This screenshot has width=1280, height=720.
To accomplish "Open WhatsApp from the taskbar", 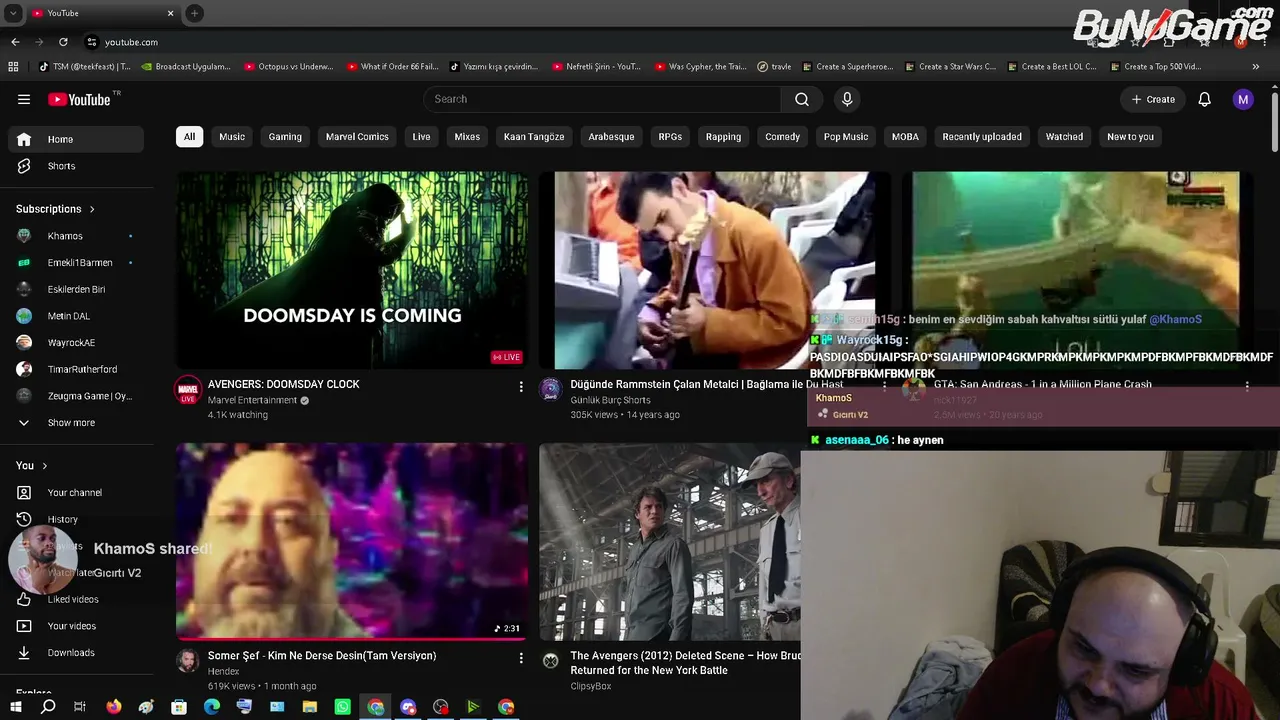I will (343, 707).
